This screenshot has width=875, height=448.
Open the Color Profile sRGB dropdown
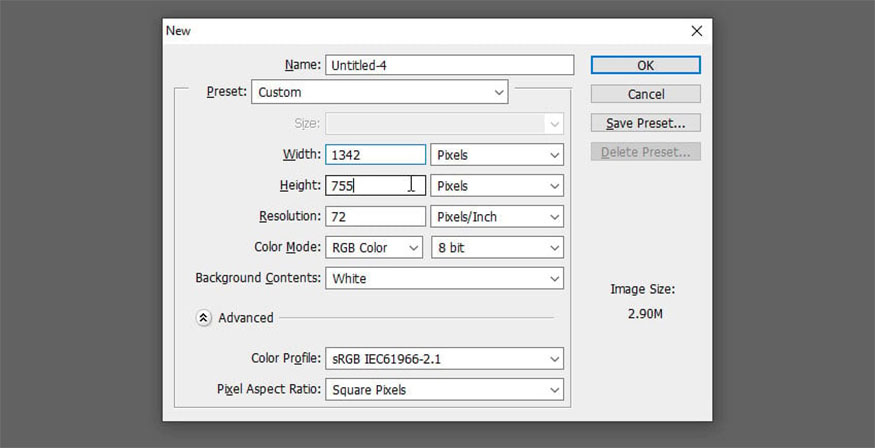(x=444, y=359)
